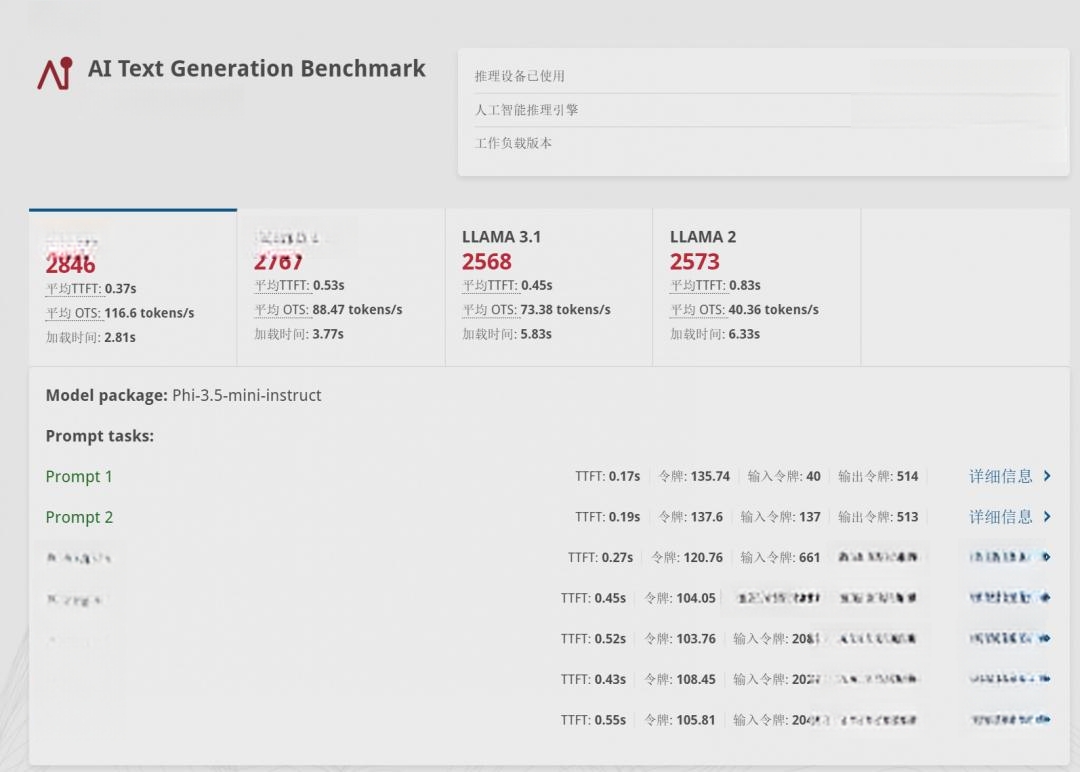The width and height of the screenshot is (1080, 772).
Task: Click the 令牌: 120.76 value
Action: coord(687,558)
